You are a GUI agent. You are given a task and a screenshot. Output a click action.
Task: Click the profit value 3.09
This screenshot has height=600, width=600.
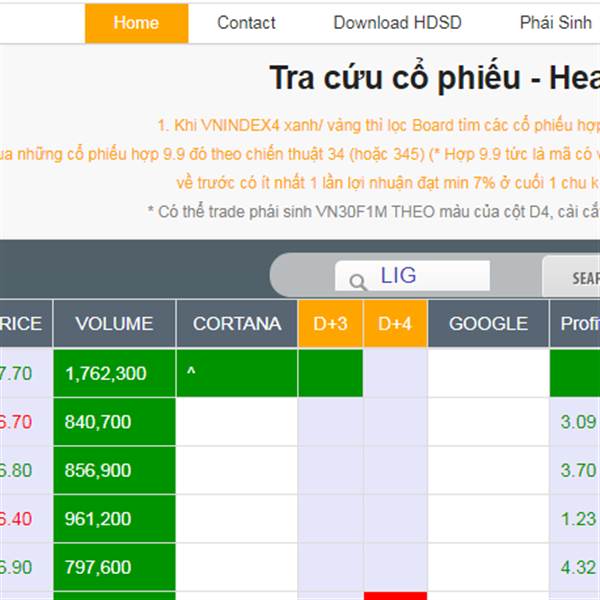[x=578, y=422]
